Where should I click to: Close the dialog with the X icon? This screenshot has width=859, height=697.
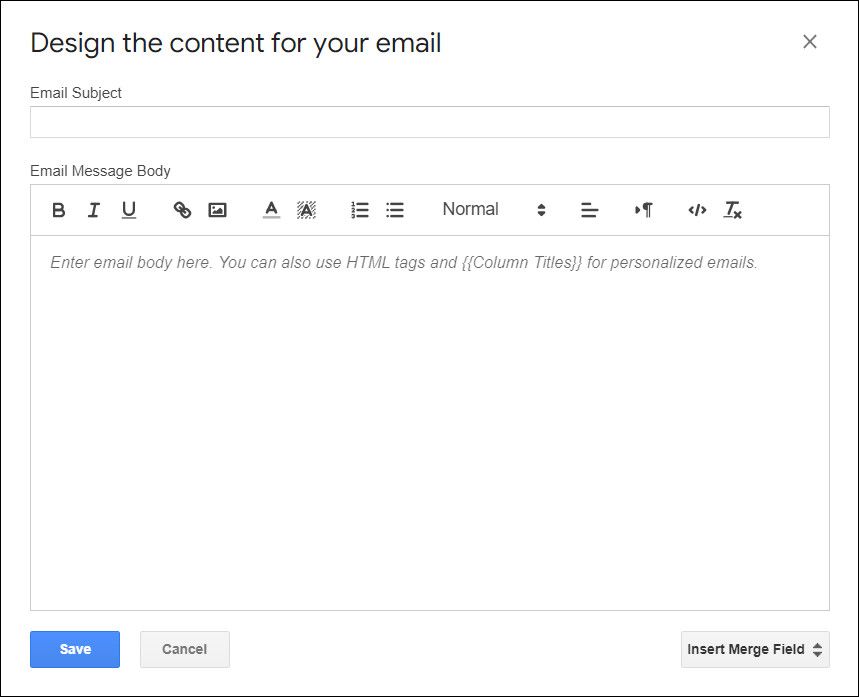click(810, 42)
